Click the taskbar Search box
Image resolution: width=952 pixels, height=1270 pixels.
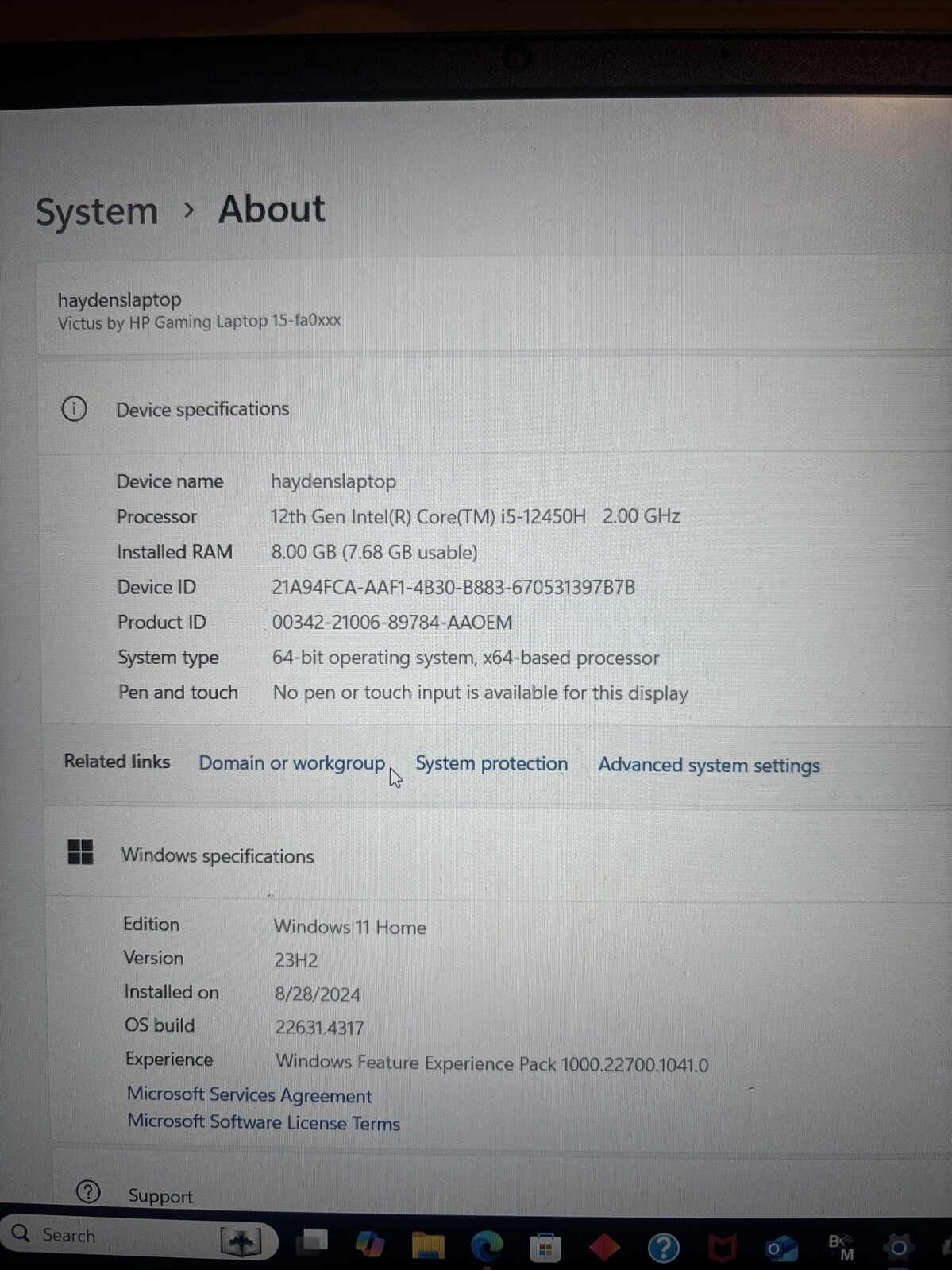coord(139,1237)
